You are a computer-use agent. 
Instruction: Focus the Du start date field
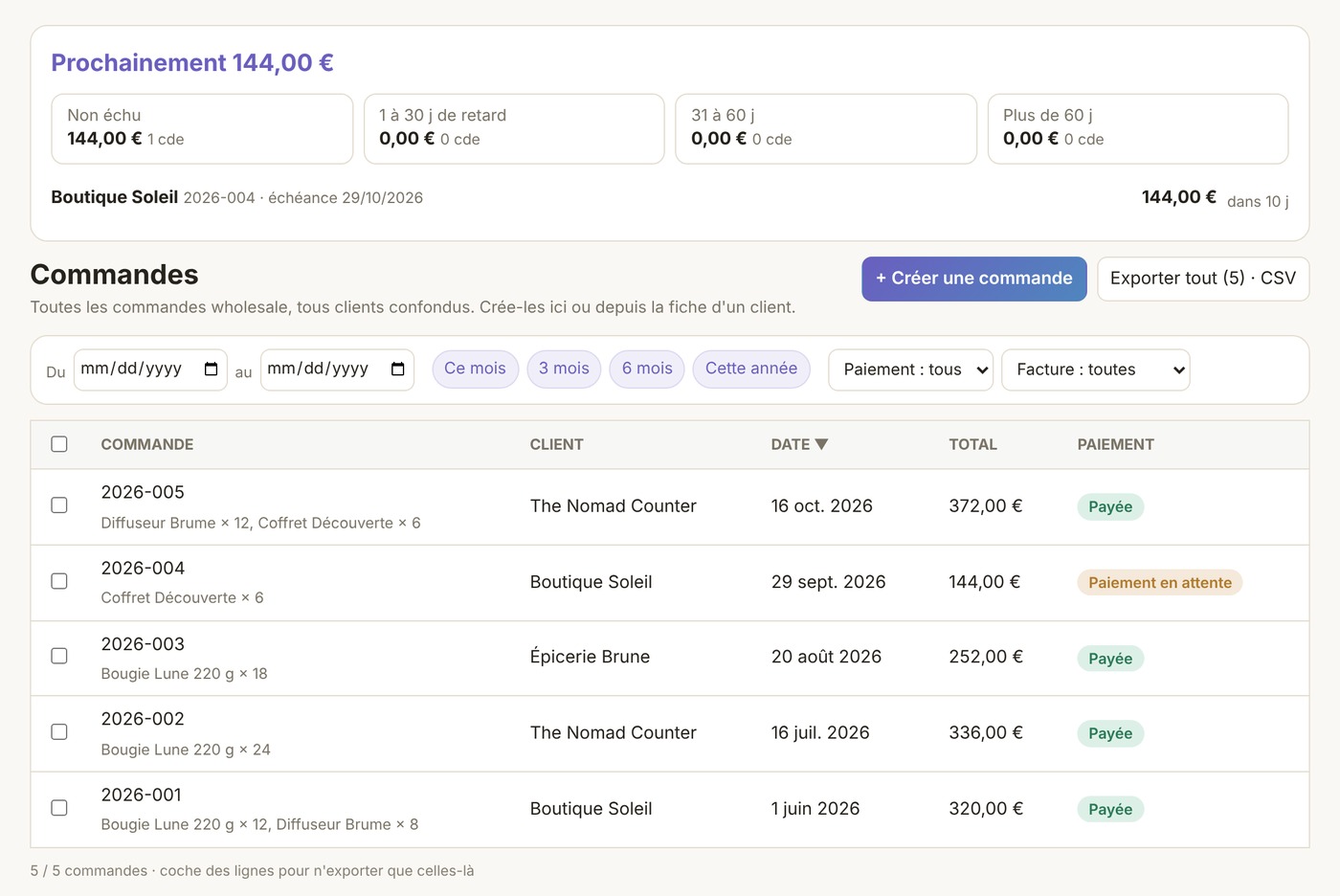[x=150, y=370]
